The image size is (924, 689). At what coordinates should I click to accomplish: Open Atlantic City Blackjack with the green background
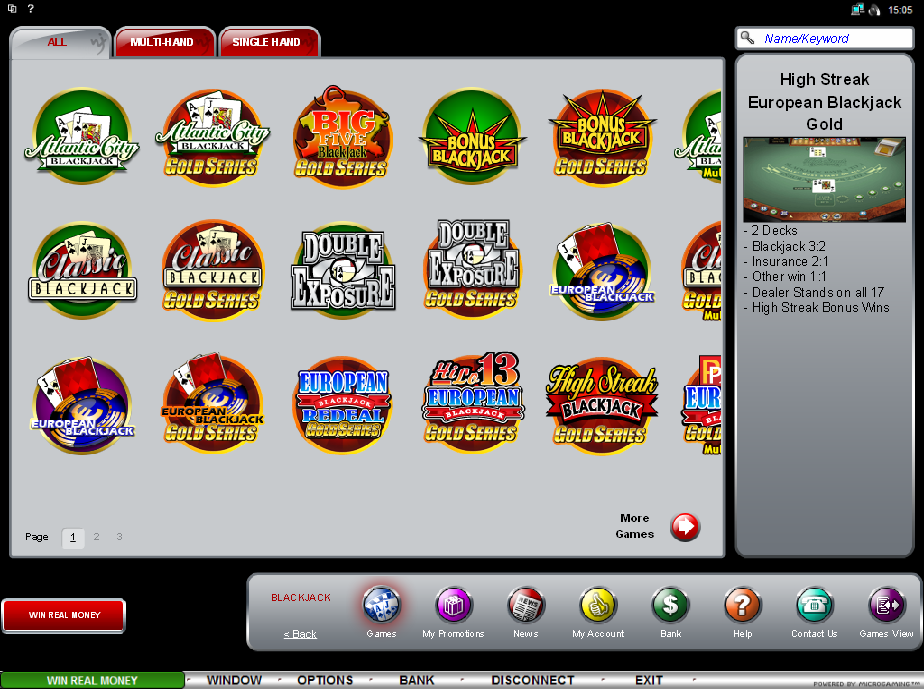(x=82, y=136)
